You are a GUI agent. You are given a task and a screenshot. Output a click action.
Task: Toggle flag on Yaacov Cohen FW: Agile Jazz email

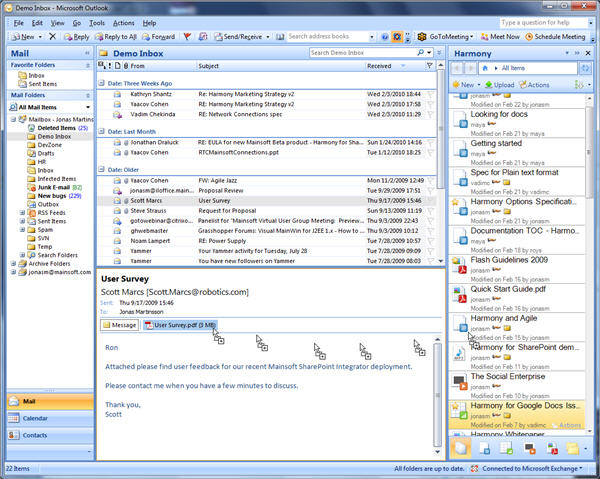tap(430, 181)
